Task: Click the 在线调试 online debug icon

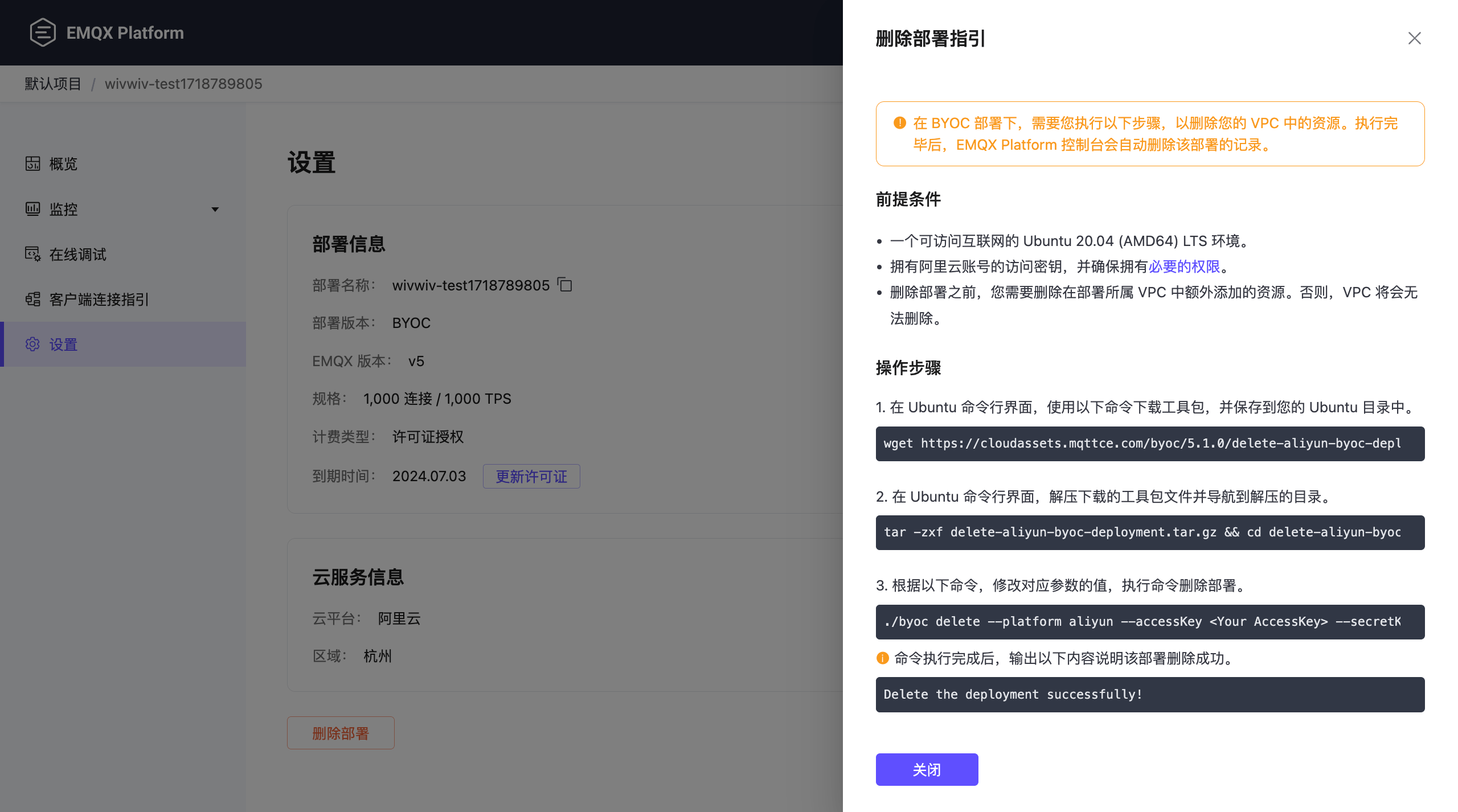Action: (x=32, y=254)
